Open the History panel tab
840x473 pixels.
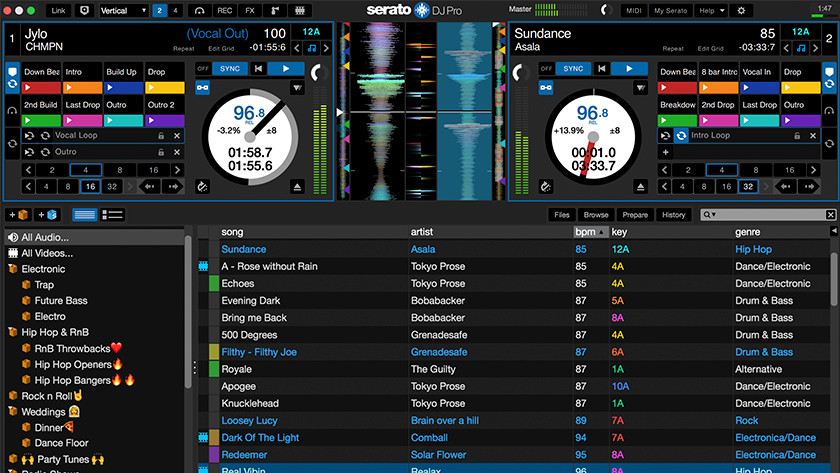coord(674,215)
